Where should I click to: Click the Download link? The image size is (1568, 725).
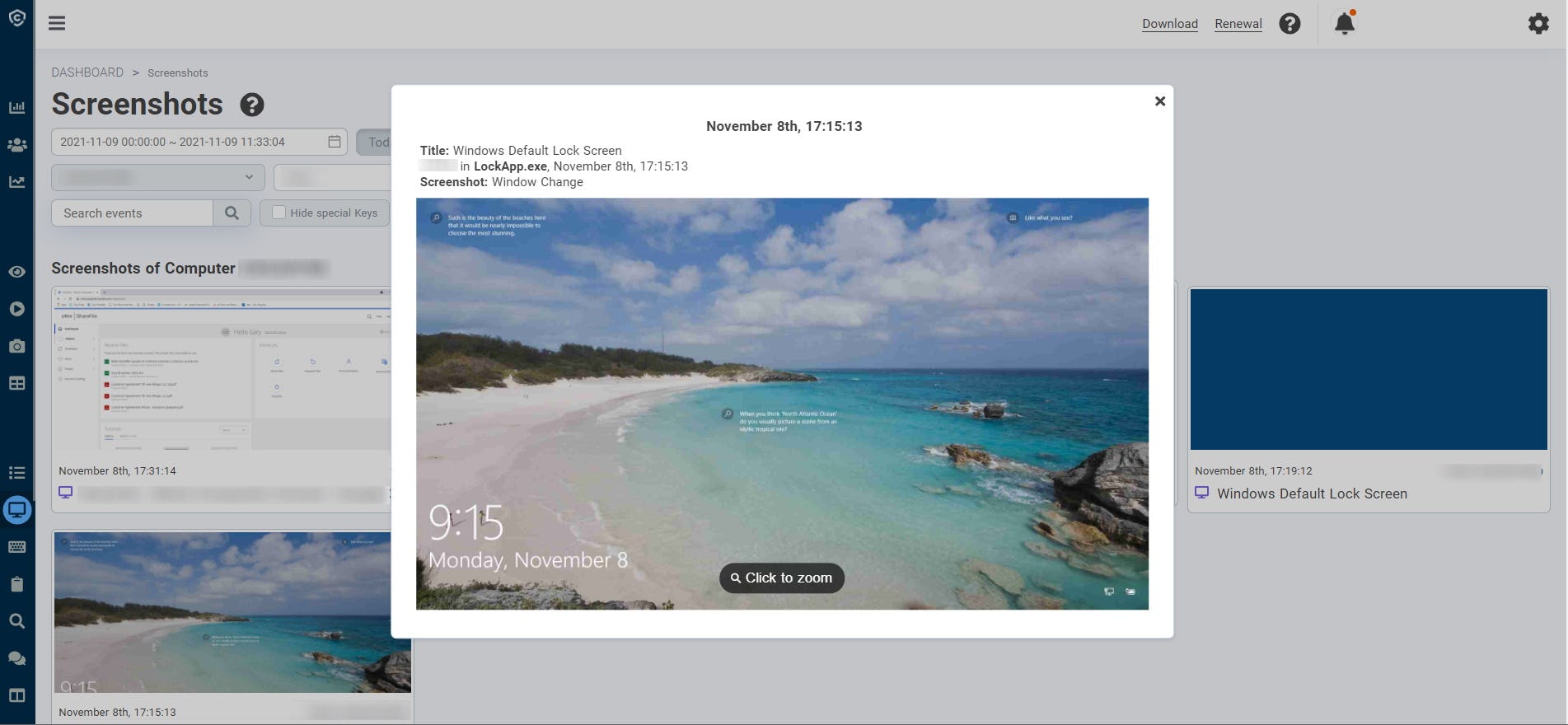click(1169, 24)
